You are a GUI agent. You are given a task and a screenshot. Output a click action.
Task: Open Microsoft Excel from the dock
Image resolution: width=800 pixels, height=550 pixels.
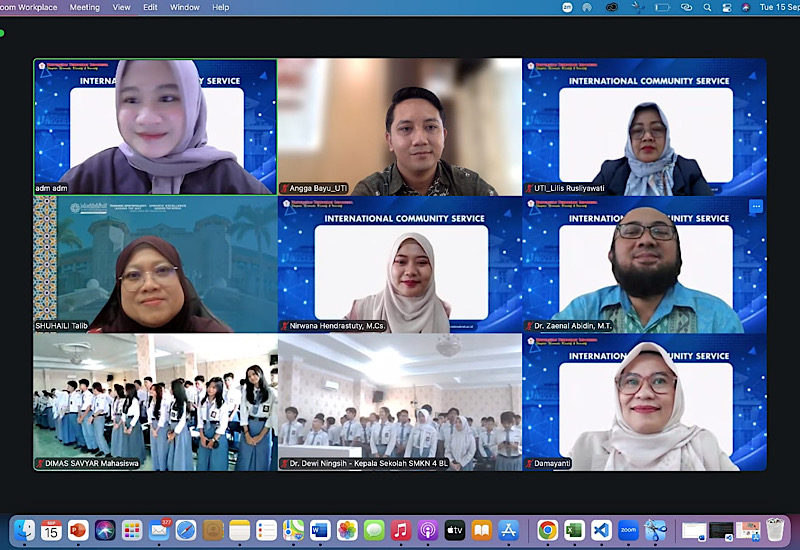pyautogui.click(x=574, y=531)
